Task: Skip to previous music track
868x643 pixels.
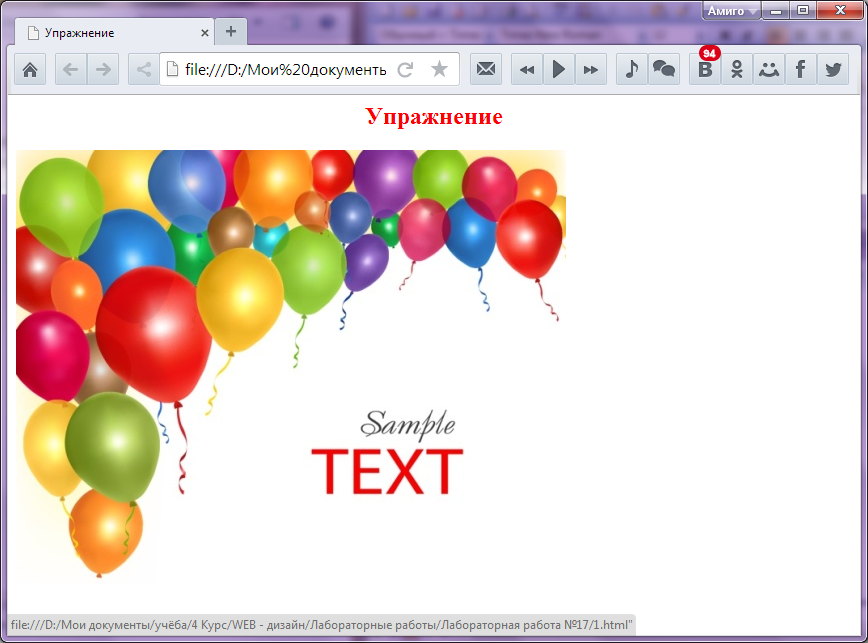Action: click(527, 70)
